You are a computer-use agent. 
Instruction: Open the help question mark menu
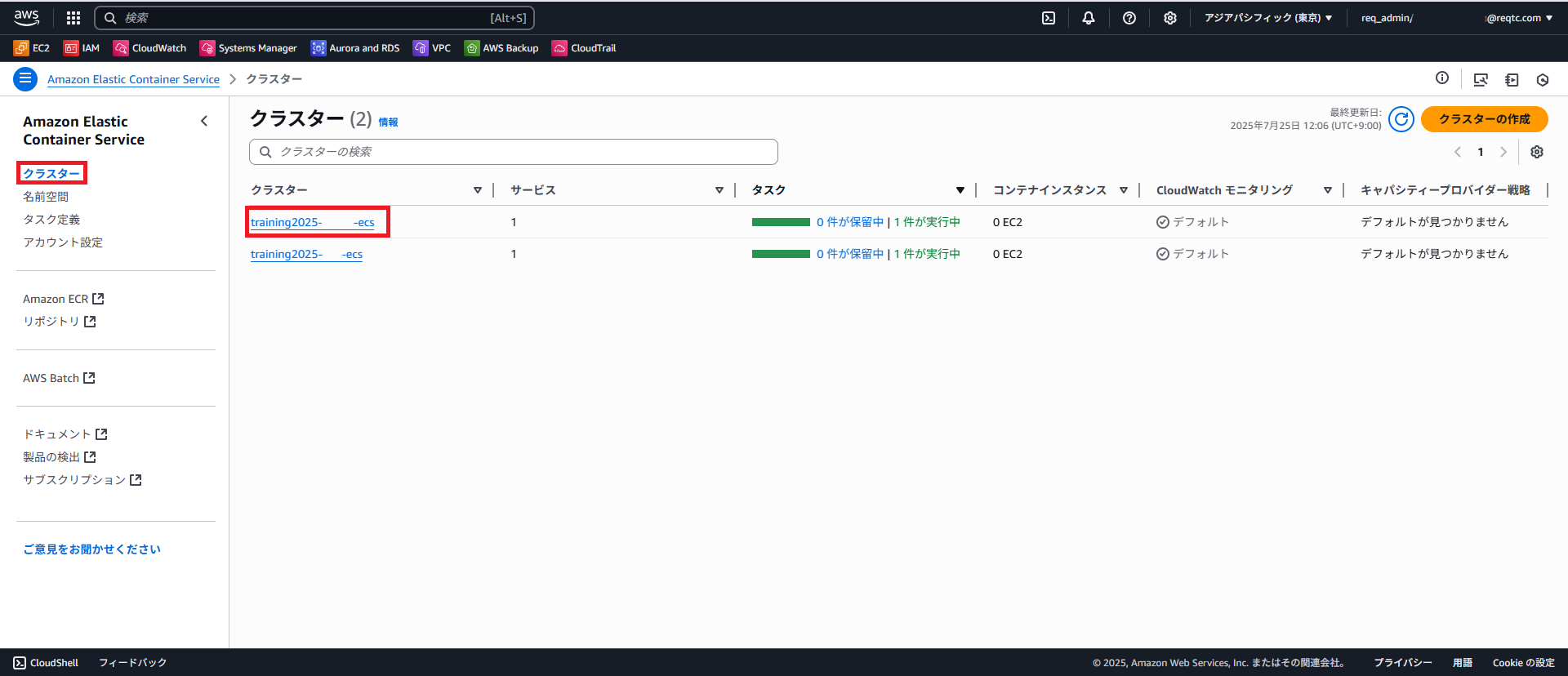(x=1129, y=18)
